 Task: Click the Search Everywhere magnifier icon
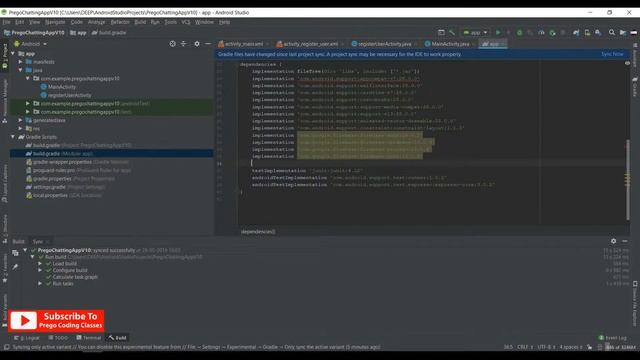(x=612, y=33)
